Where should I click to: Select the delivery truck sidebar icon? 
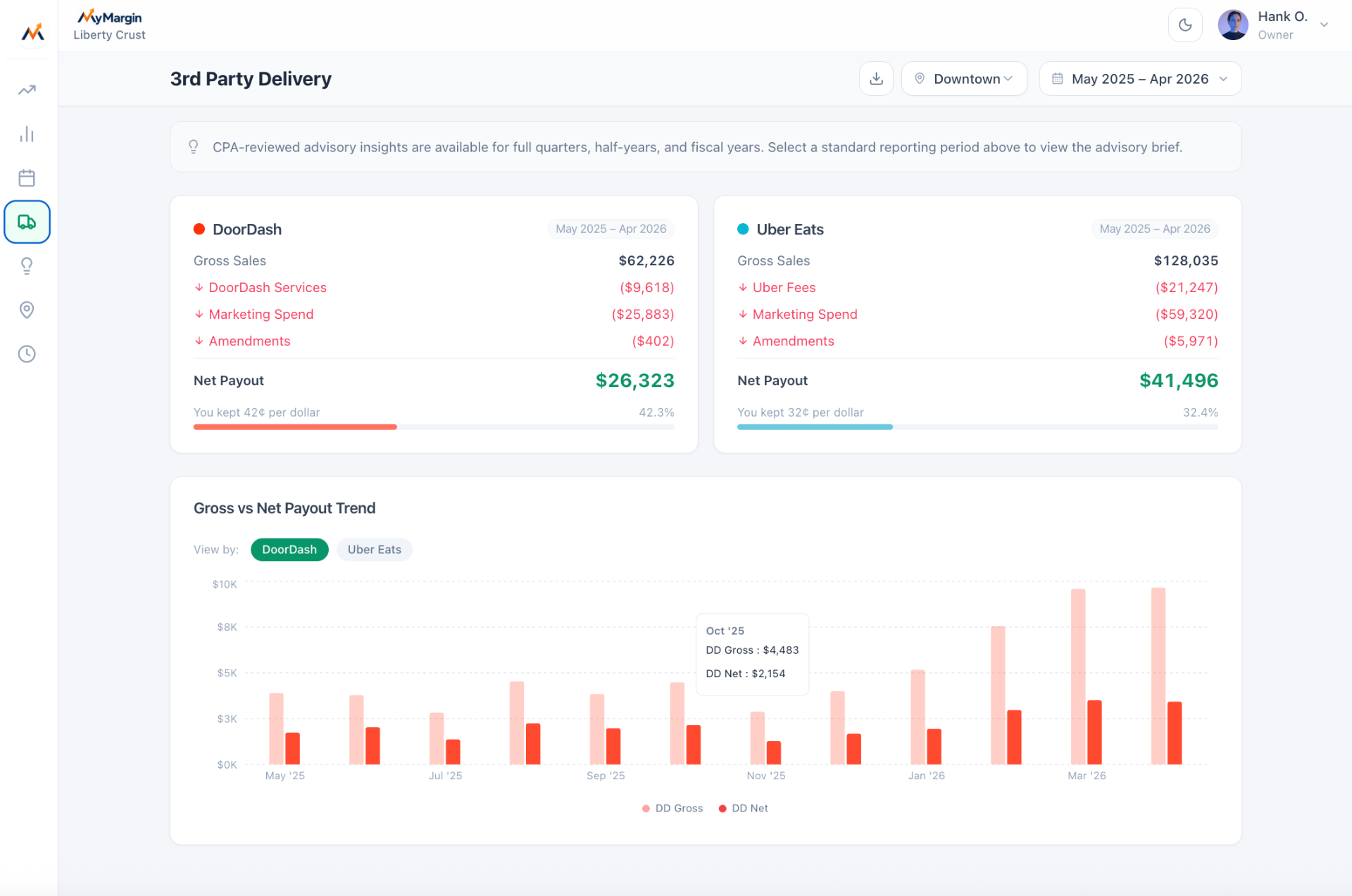[27, 222]
